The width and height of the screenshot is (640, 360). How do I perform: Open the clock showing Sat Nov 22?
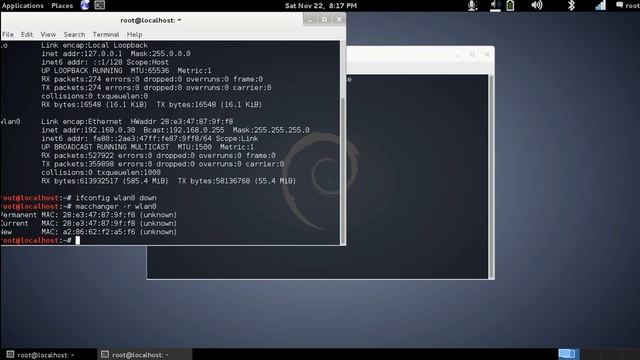[321, 6]
